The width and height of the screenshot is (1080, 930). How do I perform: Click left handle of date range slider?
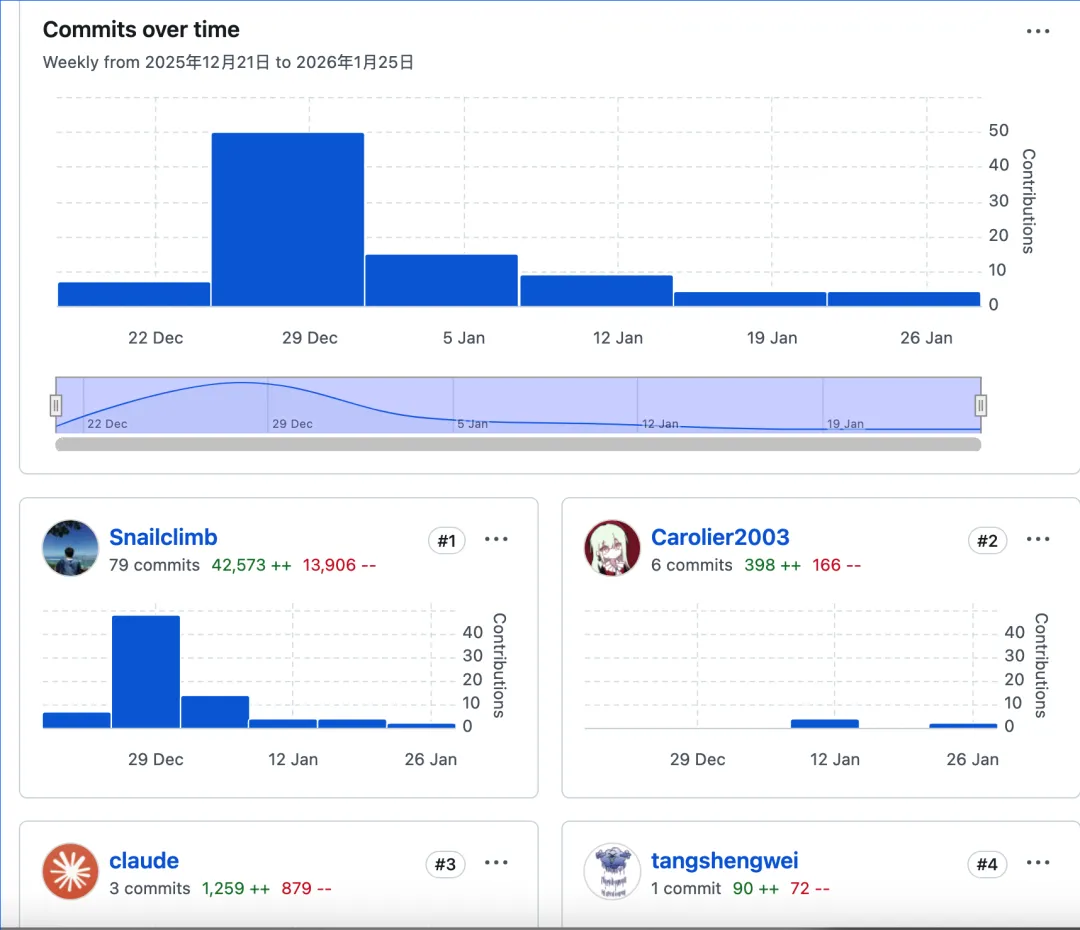[56, 405]
